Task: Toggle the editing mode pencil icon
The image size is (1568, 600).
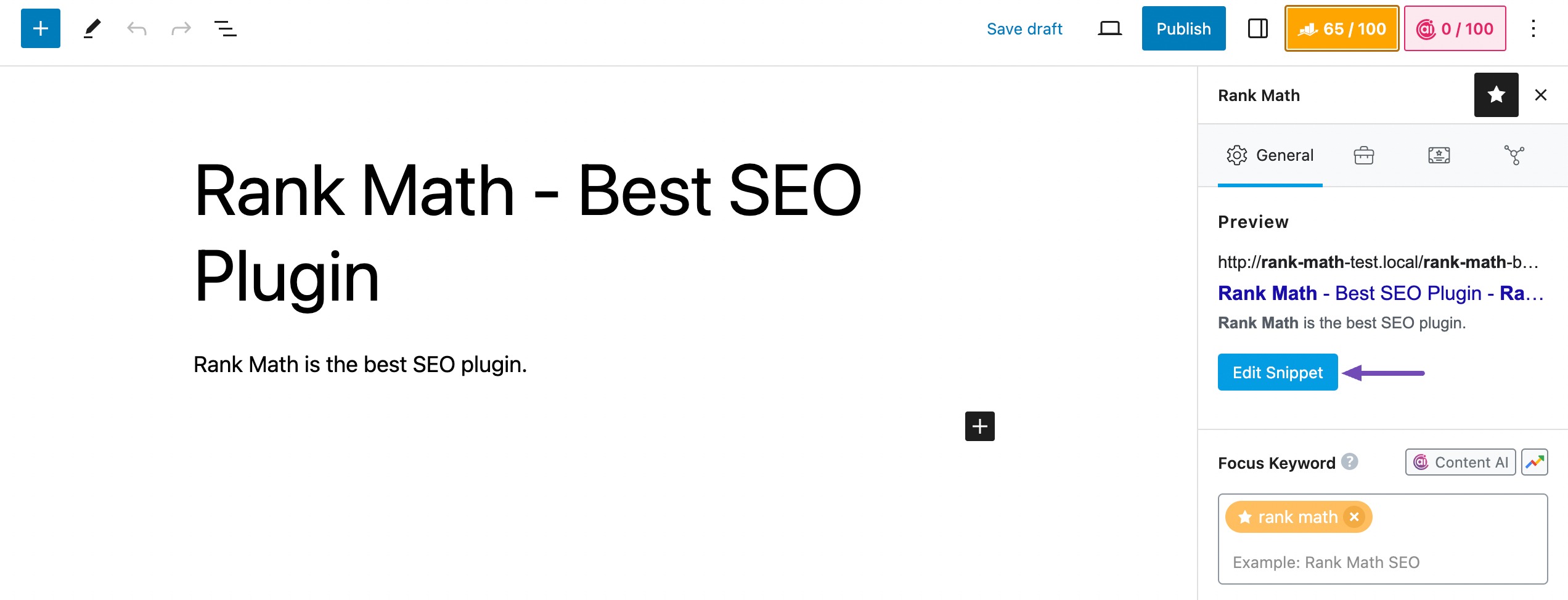Action: (92, 28)
